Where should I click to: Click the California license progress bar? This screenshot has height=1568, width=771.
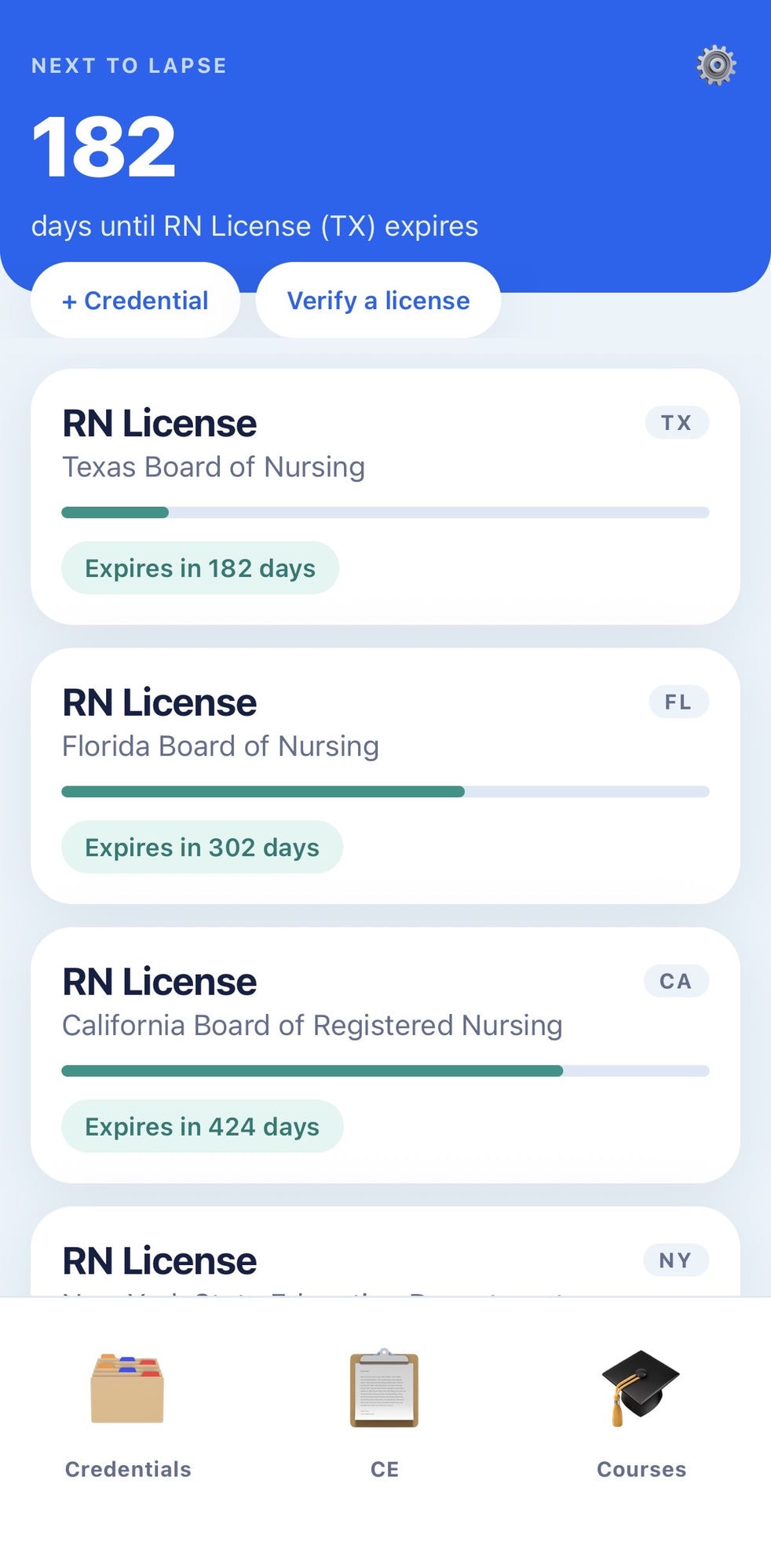pos(385,1071)
